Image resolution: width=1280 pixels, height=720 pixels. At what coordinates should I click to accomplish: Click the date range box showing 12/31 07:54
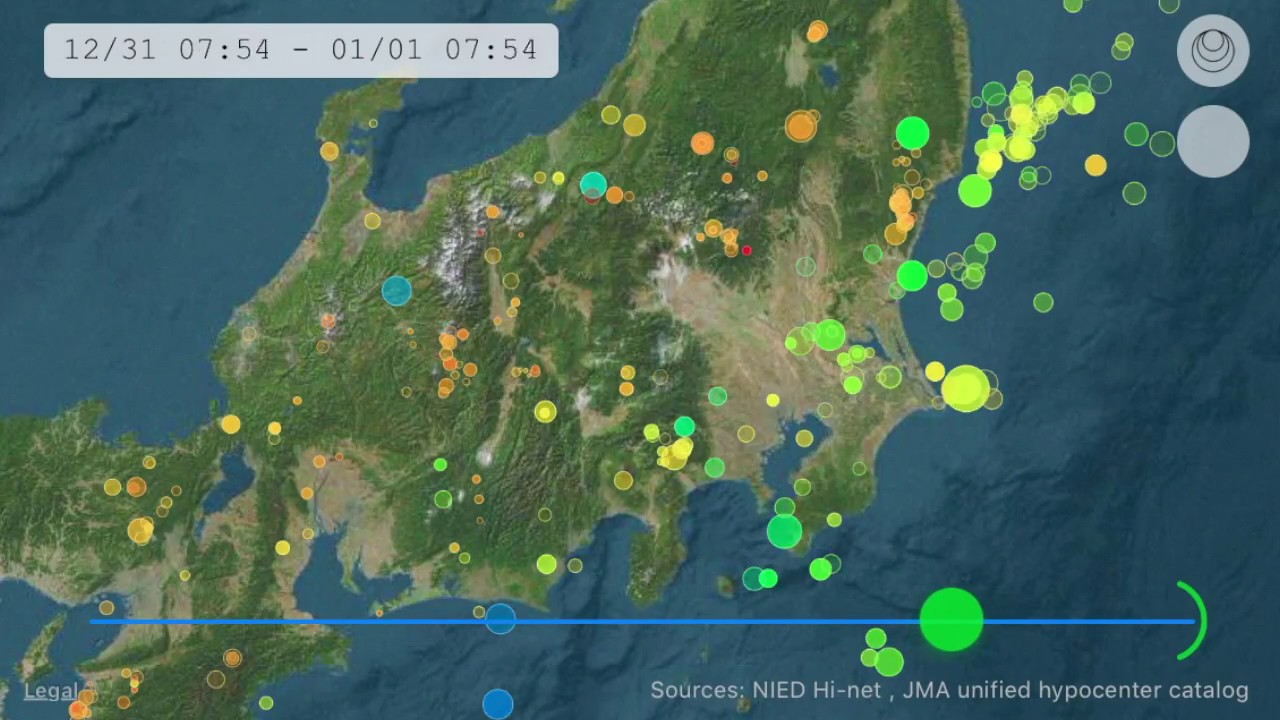[x=301, y=50]
